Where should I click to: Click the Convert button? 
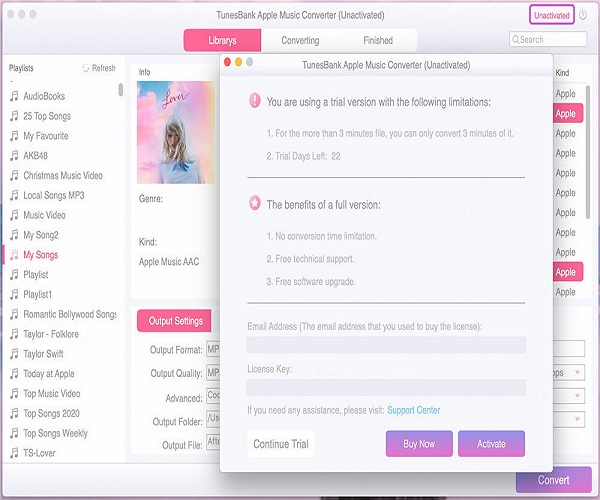pos(554,480)
